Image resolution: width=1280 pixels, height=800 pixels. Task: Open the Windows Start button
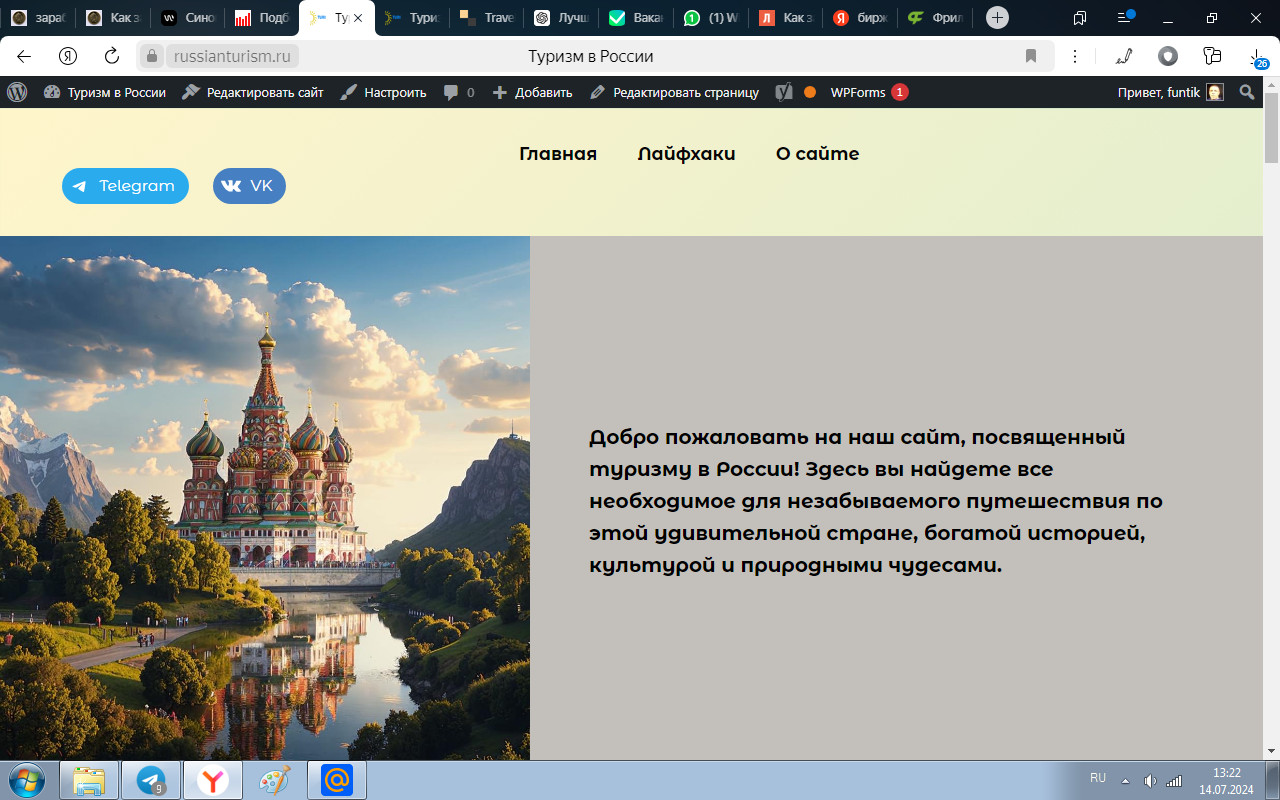point(27,780)
